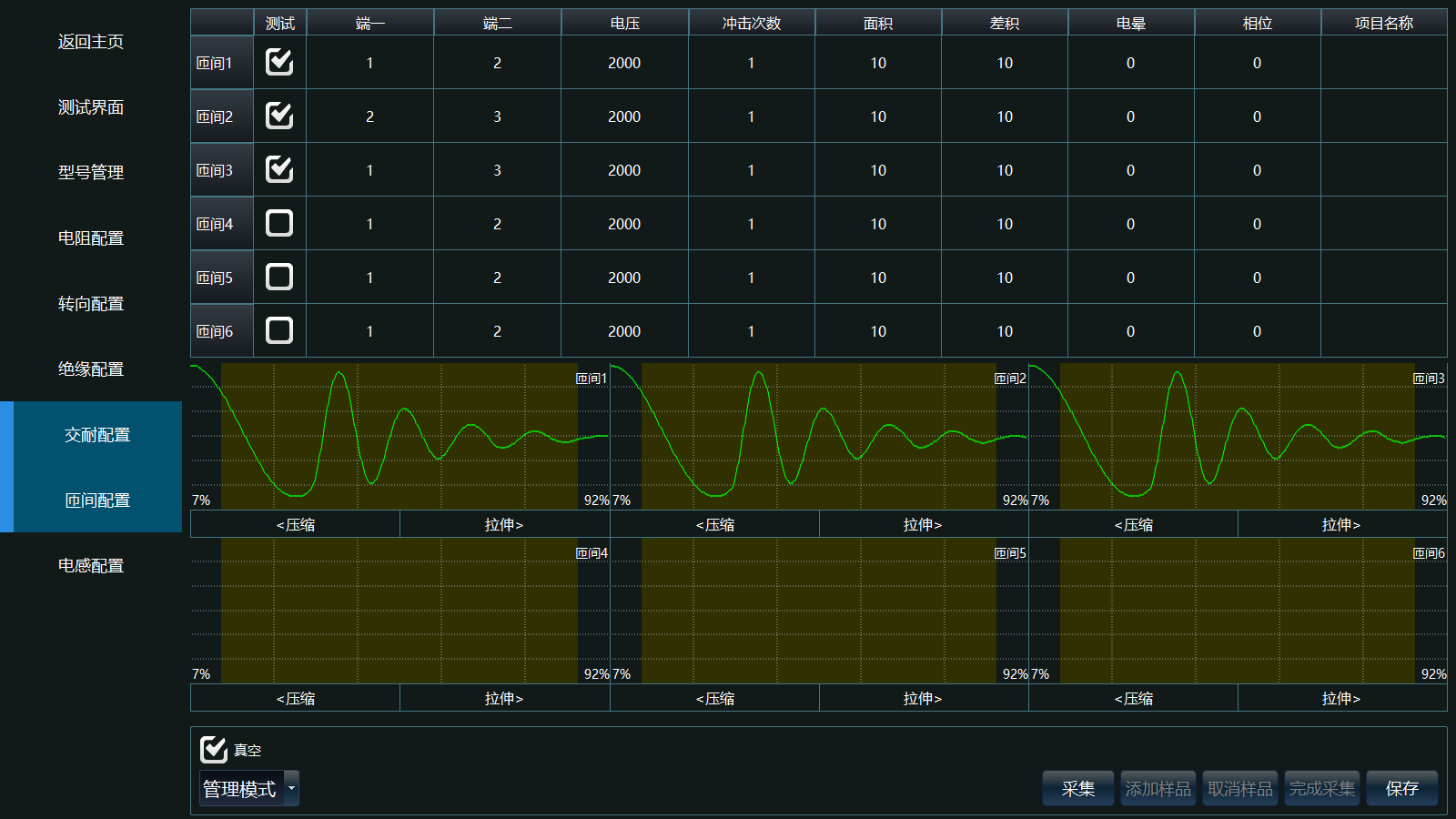Tick the 匝间6 test checkbox

click(279, 330)
